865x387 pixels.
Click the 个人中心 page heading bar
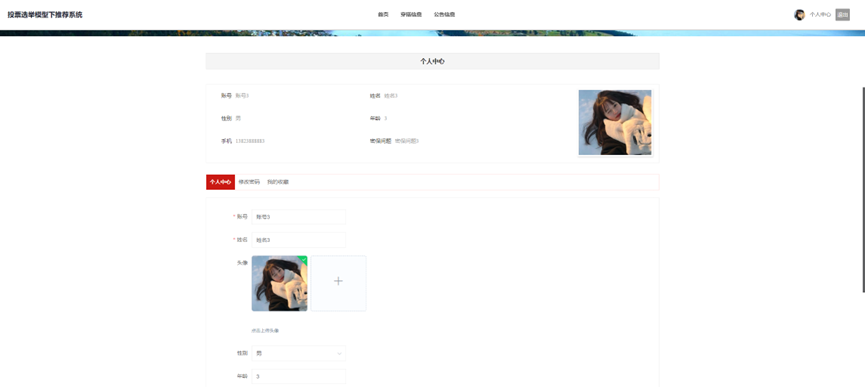tap(432, 61)
